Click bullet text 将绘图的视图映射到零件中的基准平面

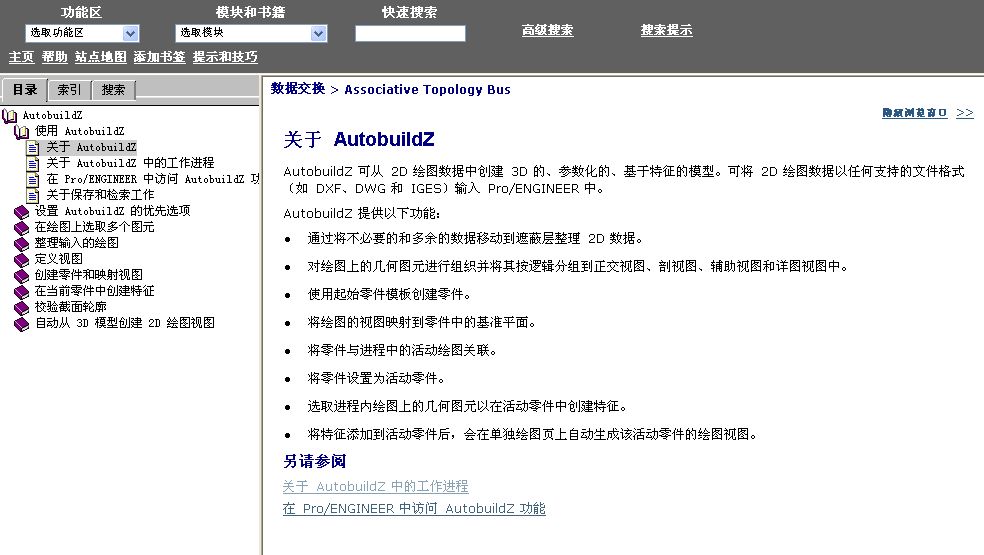click(x=422, y=323)
